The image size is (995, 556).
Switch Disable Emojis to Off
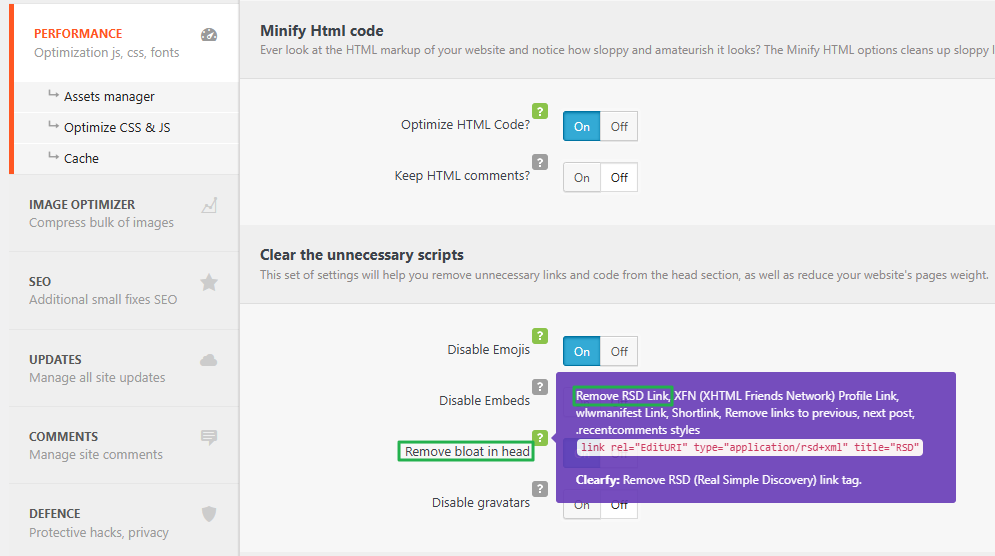pyautogui.click(x=619, y=352)
